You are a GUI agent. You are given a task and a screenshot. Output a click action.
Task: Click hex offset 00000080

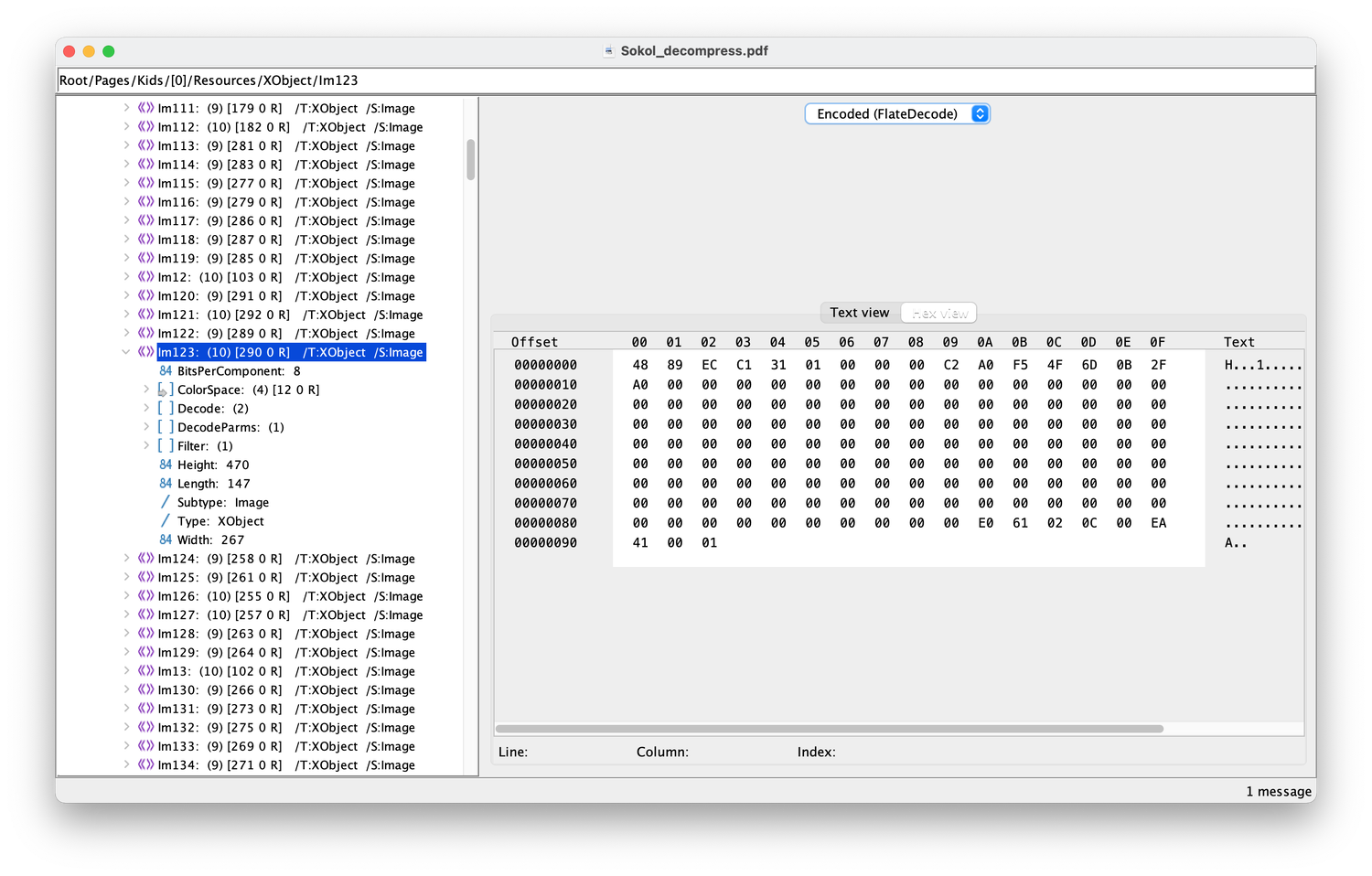point(545,523)
